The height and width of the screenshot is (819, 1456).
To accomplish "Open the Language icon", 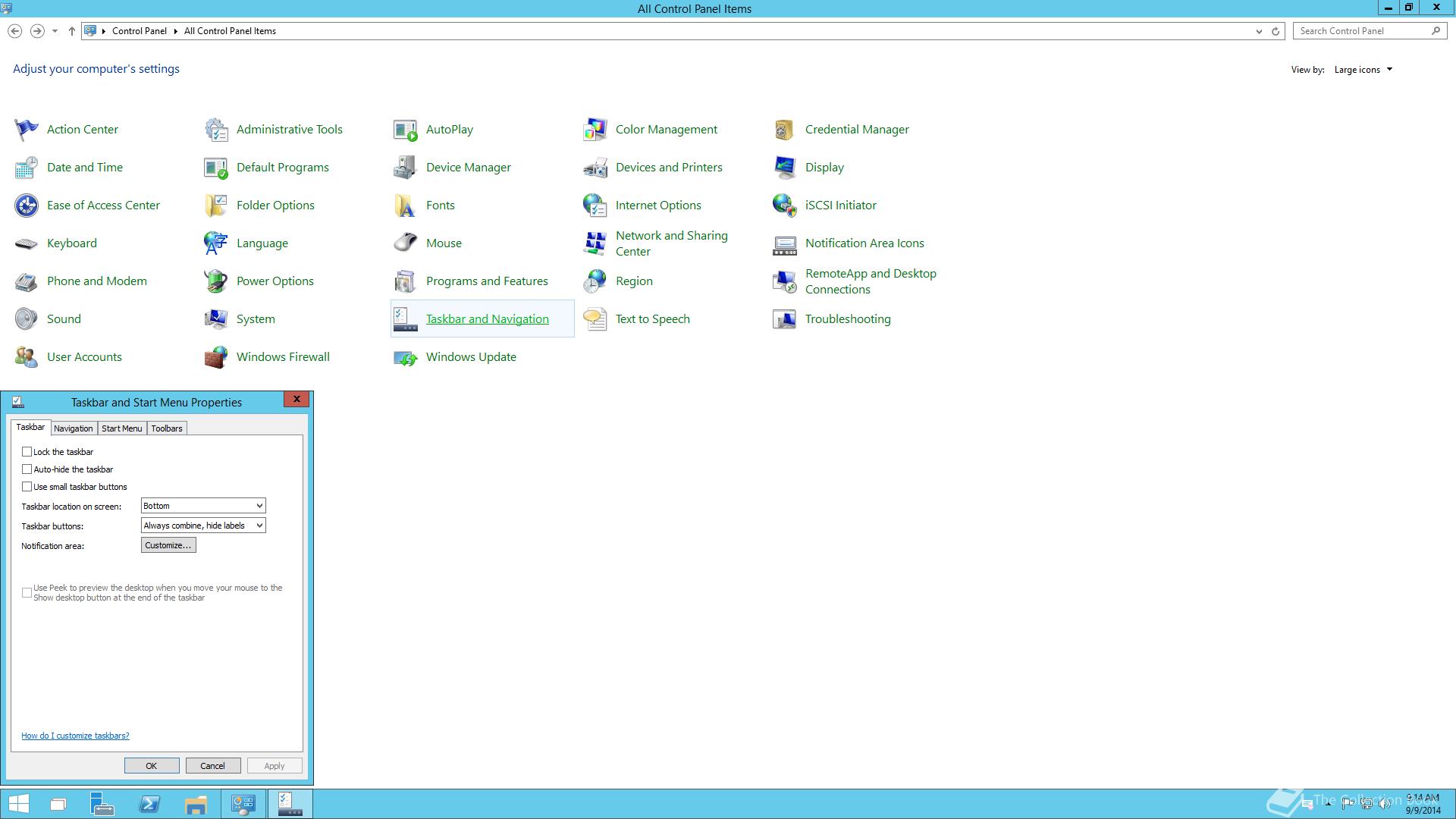I will coord(216,243).
